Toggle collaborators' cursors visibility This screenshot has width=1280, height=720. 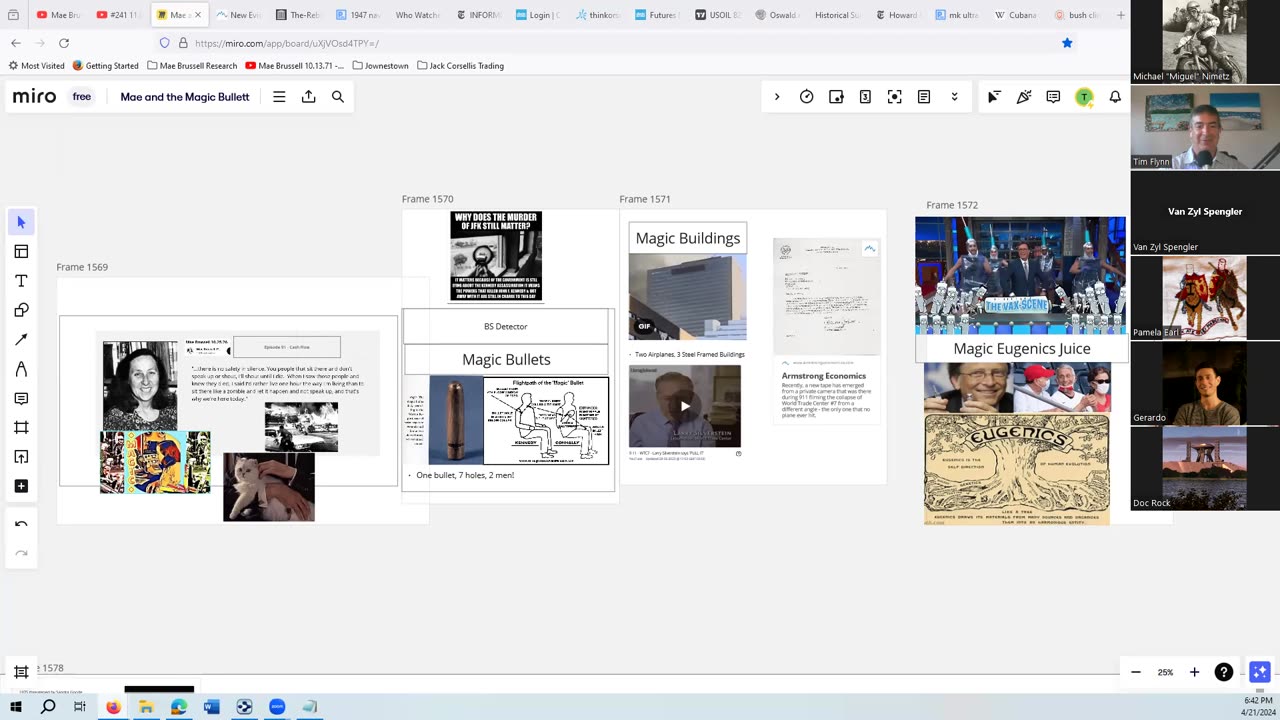coord(993,97)
